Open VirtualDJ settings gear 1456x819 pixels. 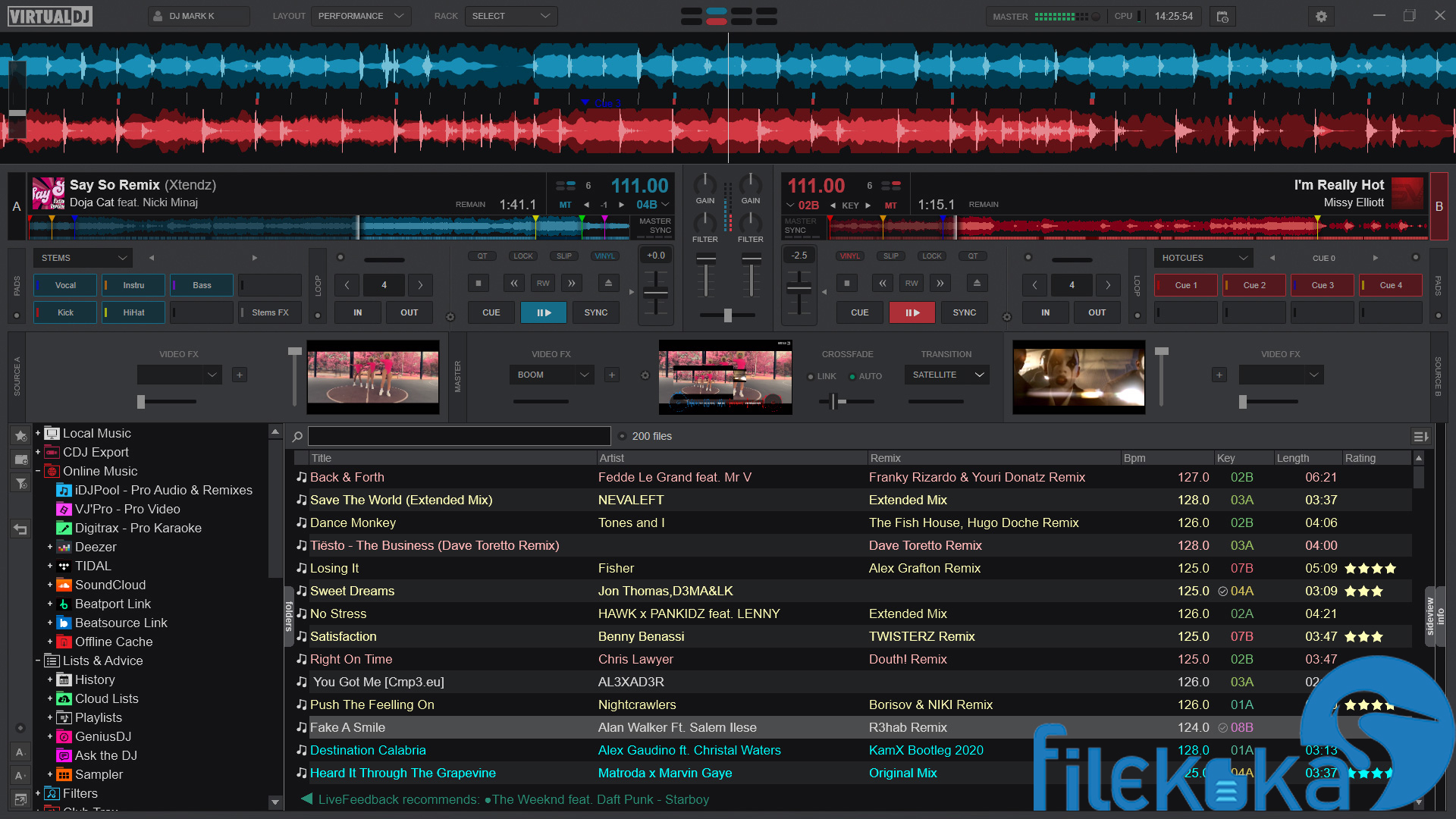tap(1321, 16)
